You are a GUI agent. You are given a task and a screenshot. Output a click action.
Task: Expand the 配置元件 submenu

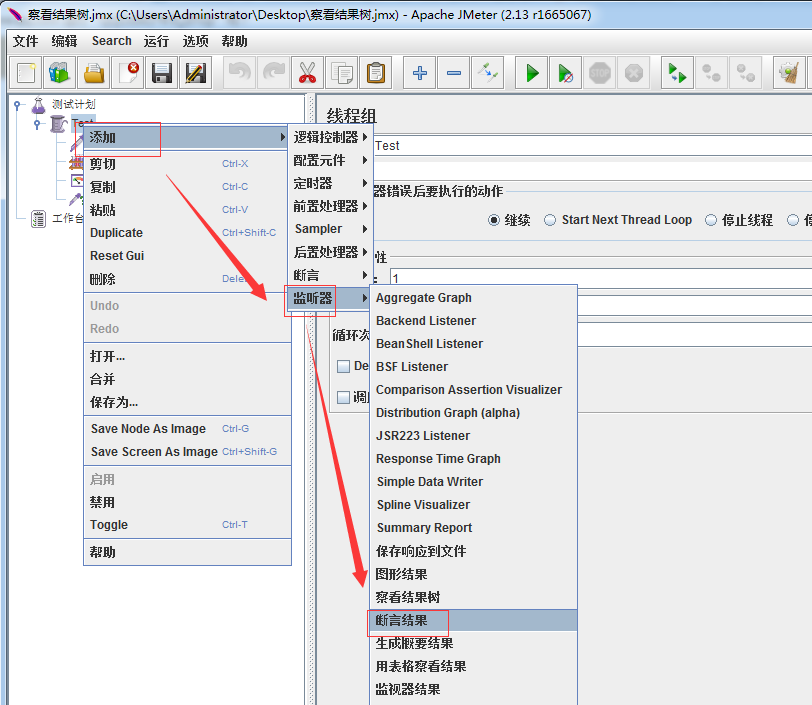tap(330, 160)
